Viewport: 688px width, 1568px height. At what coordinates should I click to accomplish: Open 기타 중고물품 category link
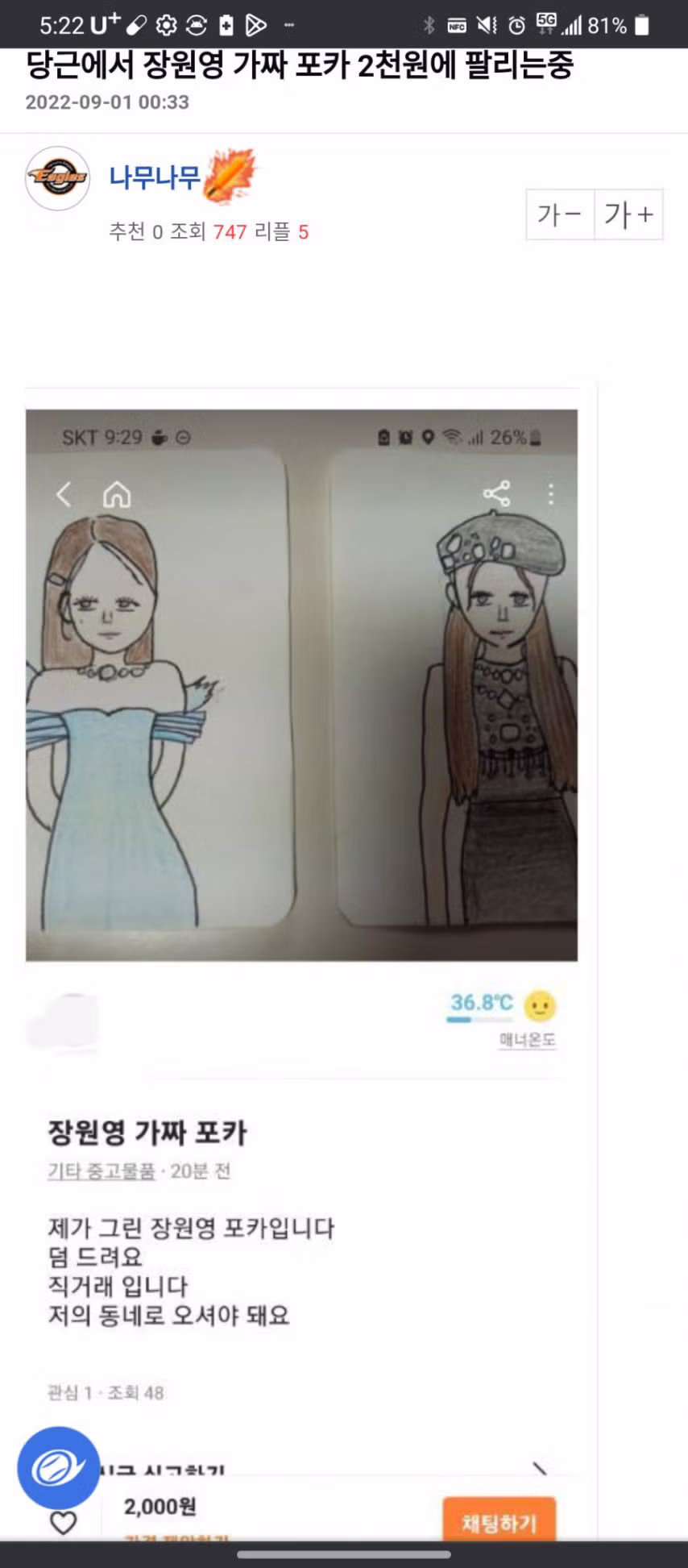(x=102, y=1171)
